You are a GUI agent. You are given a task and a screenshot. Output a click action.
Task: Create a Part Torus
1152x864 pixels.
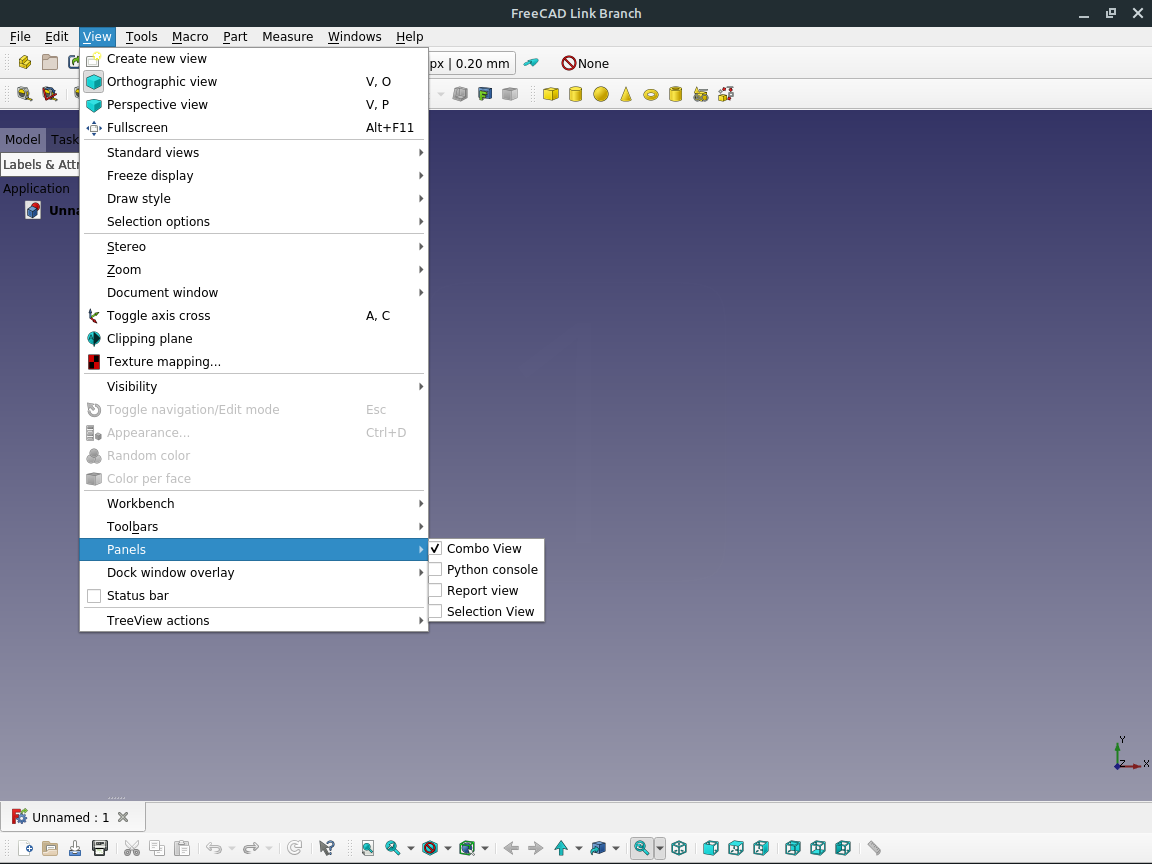click(x=650, y=93)
